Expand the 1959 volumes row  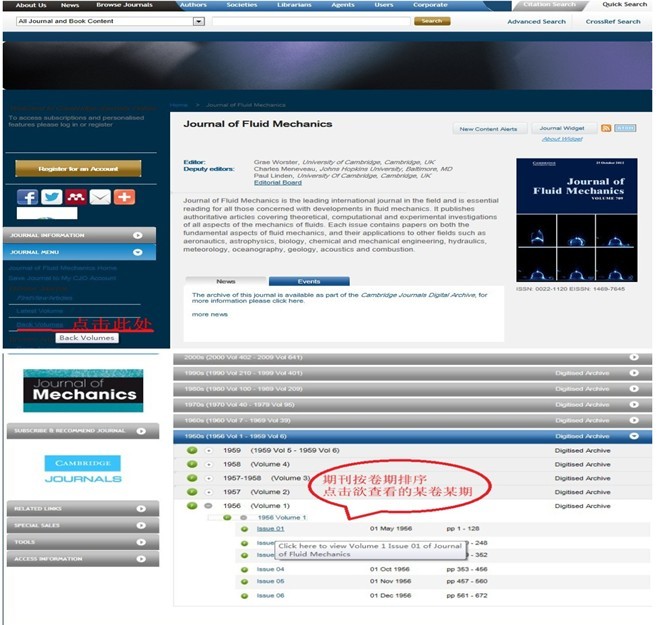pos(209,451)
